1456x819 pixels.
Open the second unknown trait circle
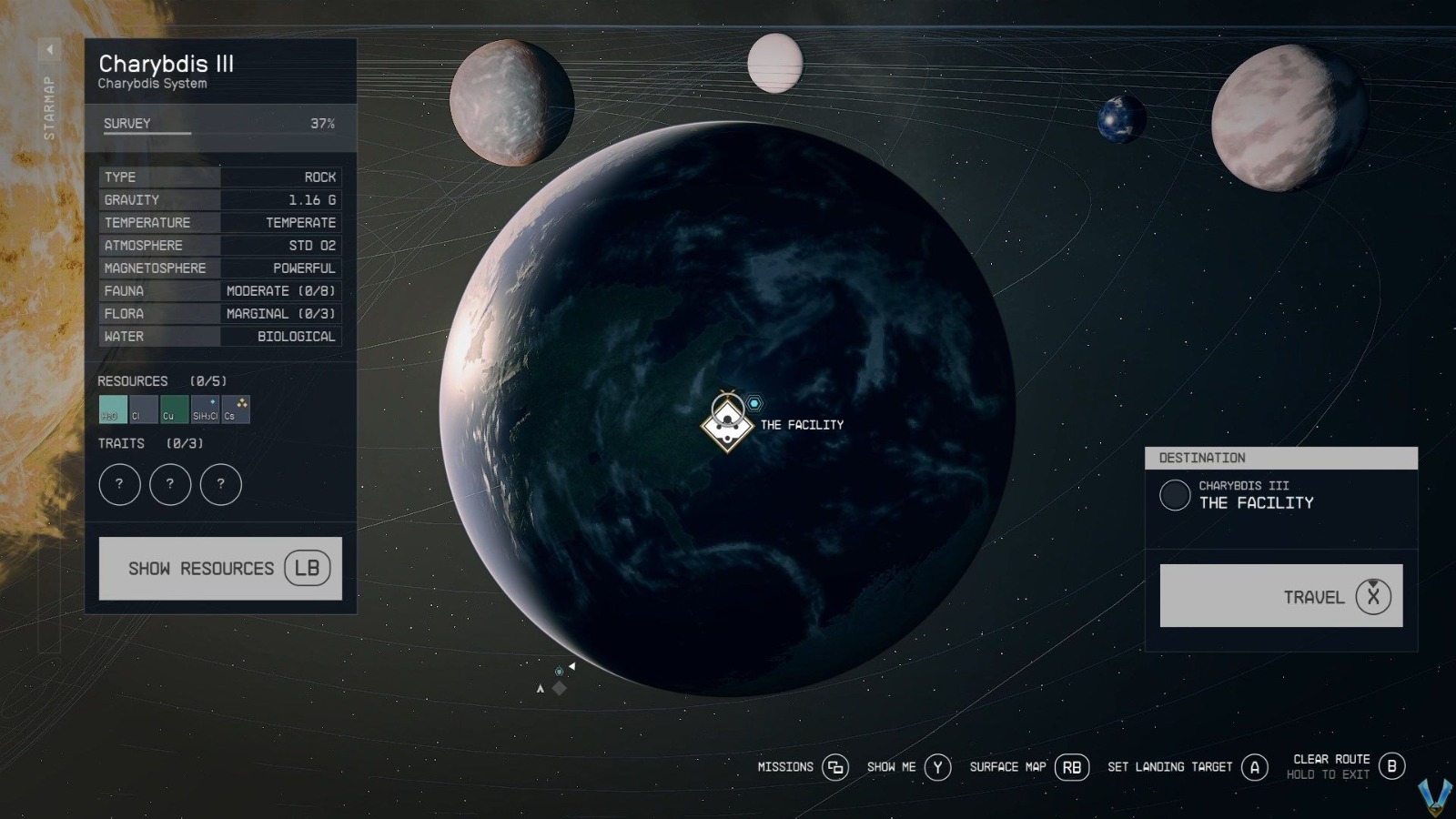coord(170,484)
